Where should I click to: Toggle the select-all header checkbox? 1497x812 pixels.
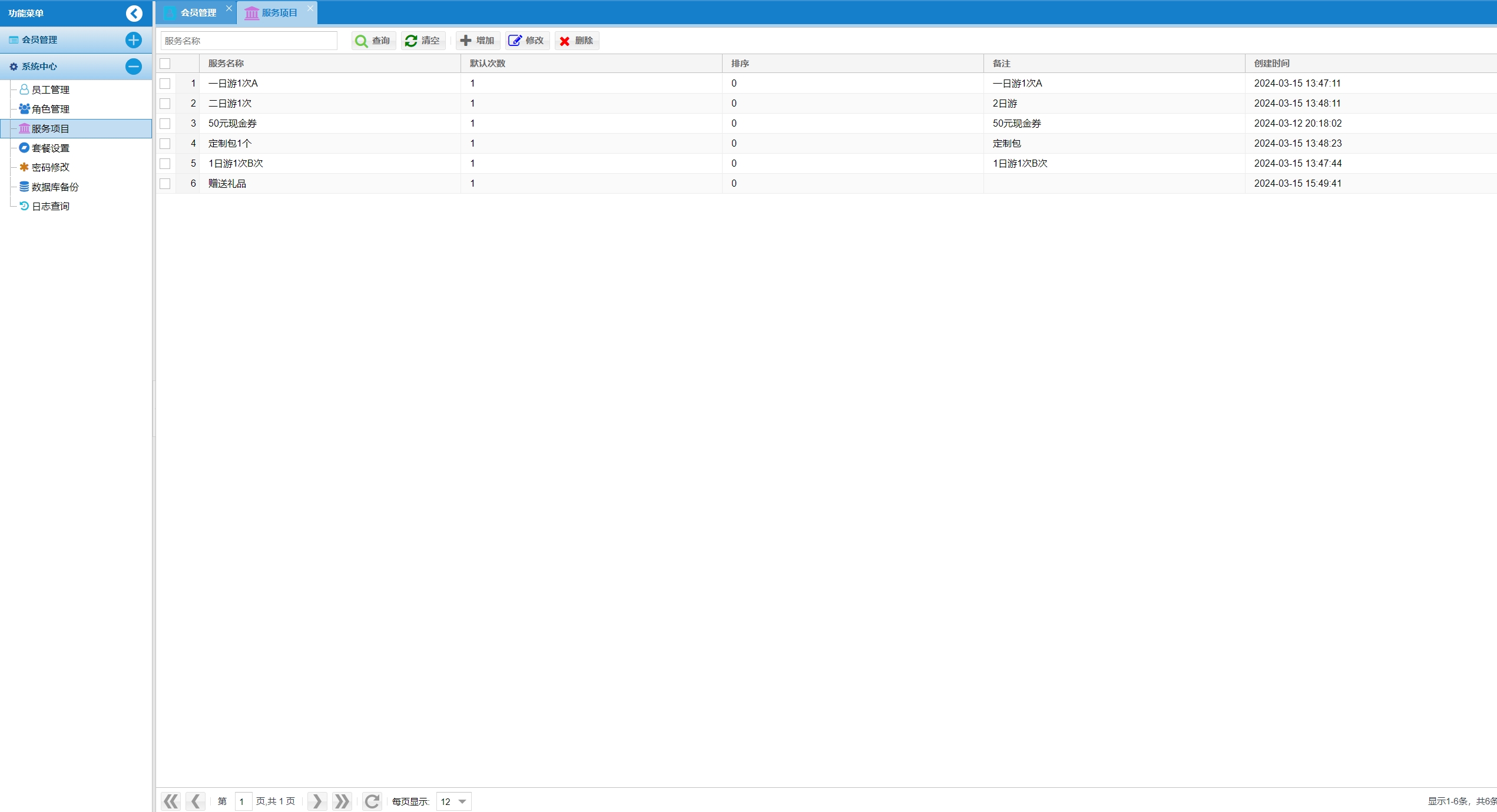click(165, 64)
